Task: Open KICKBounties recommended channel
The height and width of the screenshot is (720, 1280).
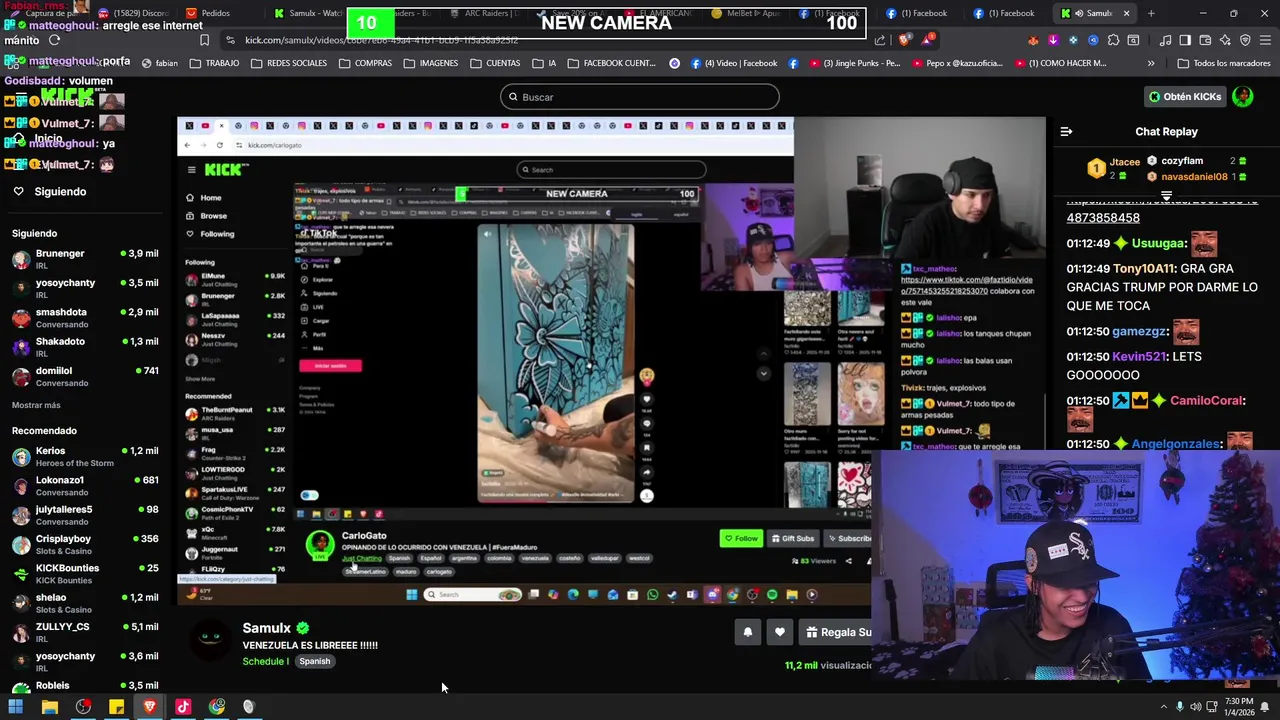Action: coord(85,574)
